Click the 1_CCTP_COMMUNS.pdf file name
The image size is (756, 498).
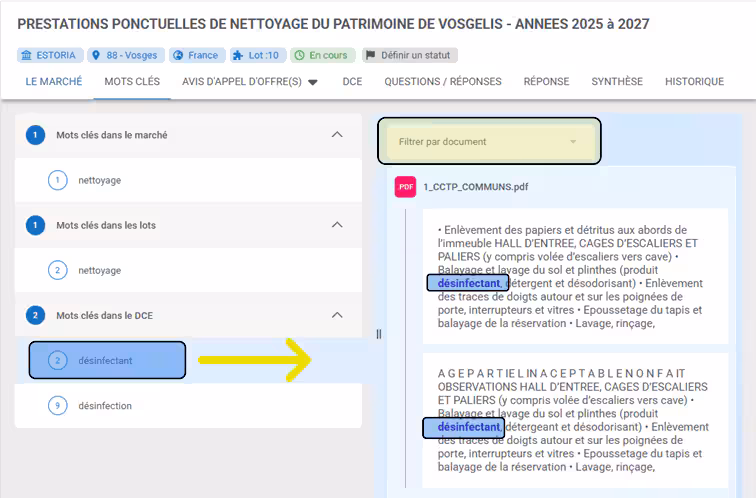[x=476, y=186]
